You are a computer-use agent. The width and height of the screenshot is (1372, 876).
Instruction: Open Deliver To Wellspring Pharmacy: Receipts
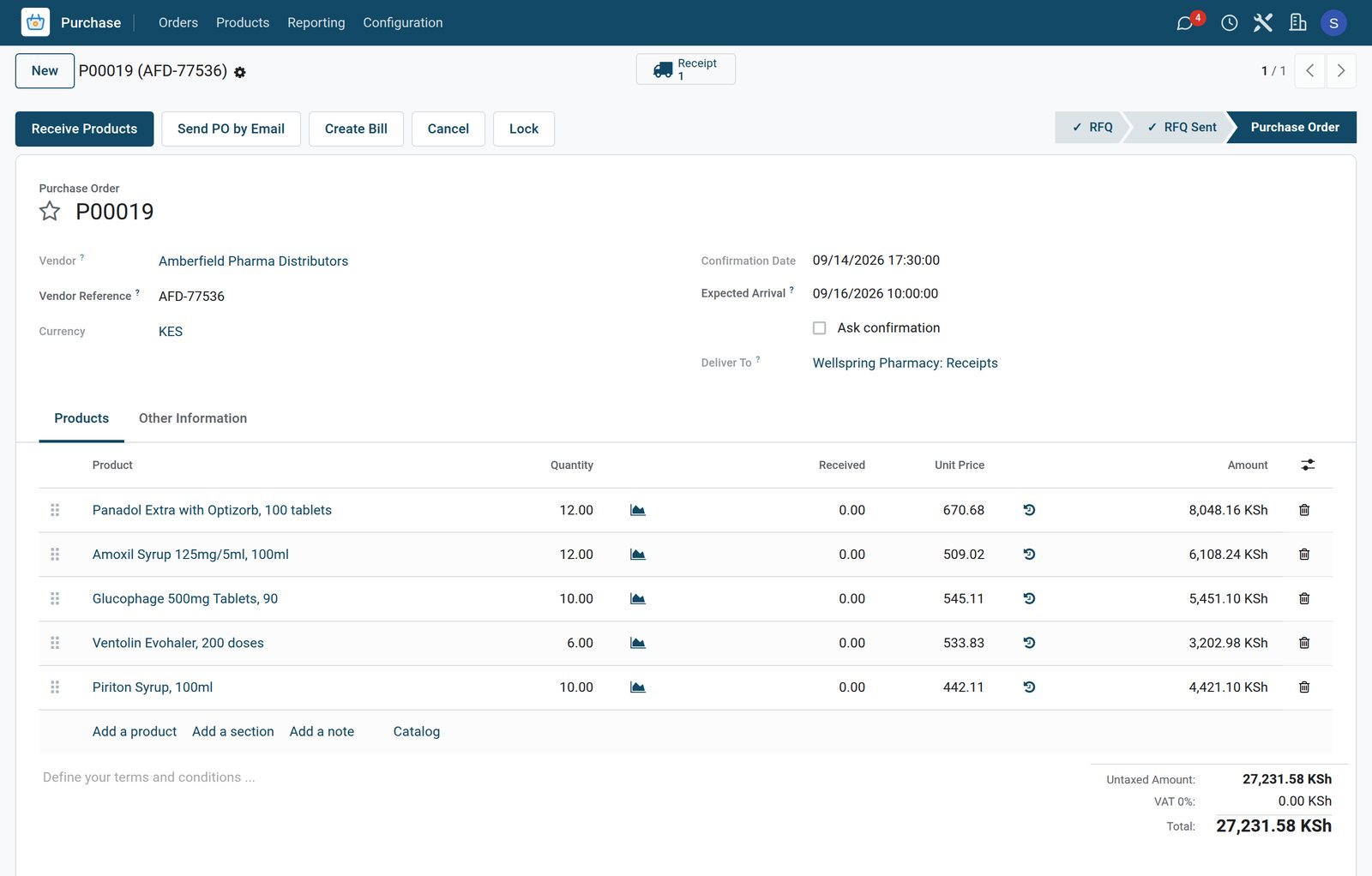point(905,363)
